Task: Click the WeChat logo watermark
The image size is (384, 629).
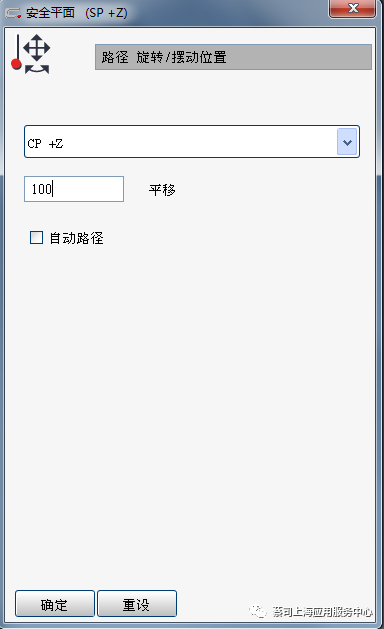Action: [258, 611]
